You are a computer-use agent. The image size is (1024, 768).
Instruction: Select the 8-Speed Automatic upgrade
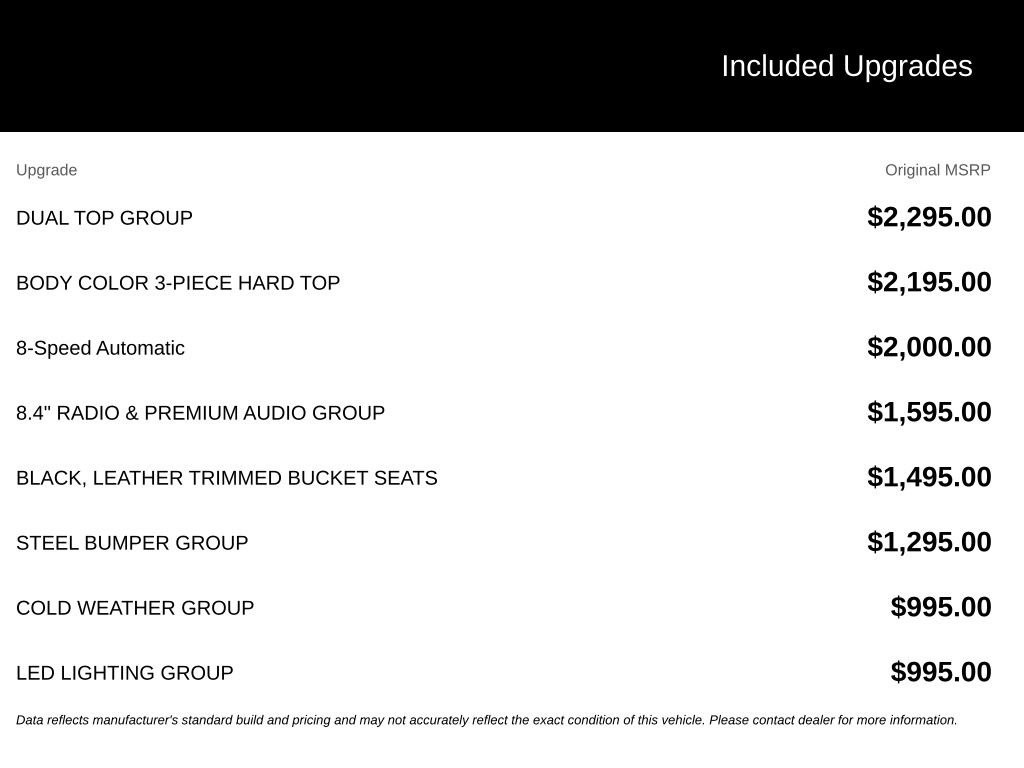pyautogui.click(x=101, y=348)
